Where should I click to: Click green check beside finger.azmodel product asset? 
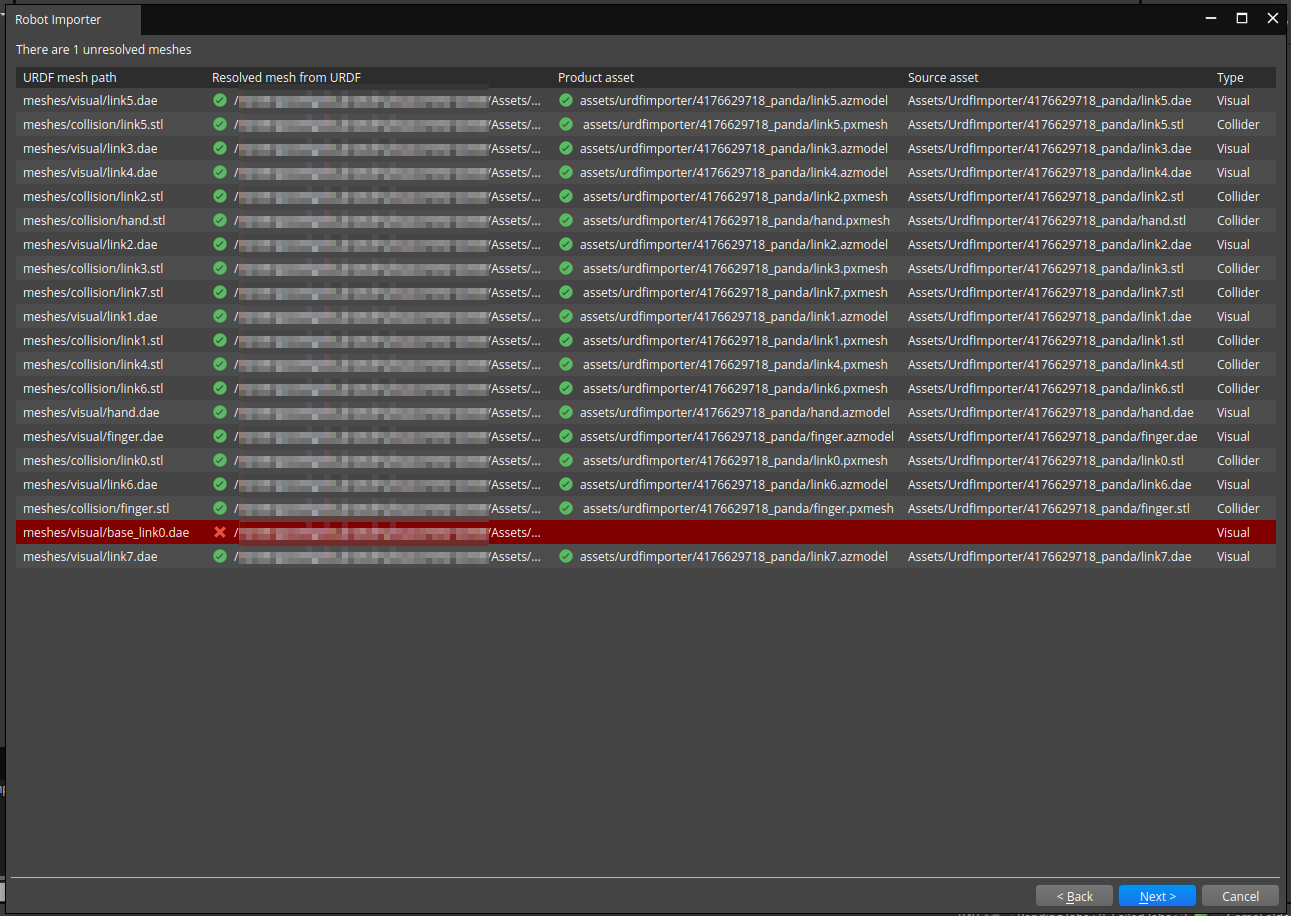[x=566, y=436]
